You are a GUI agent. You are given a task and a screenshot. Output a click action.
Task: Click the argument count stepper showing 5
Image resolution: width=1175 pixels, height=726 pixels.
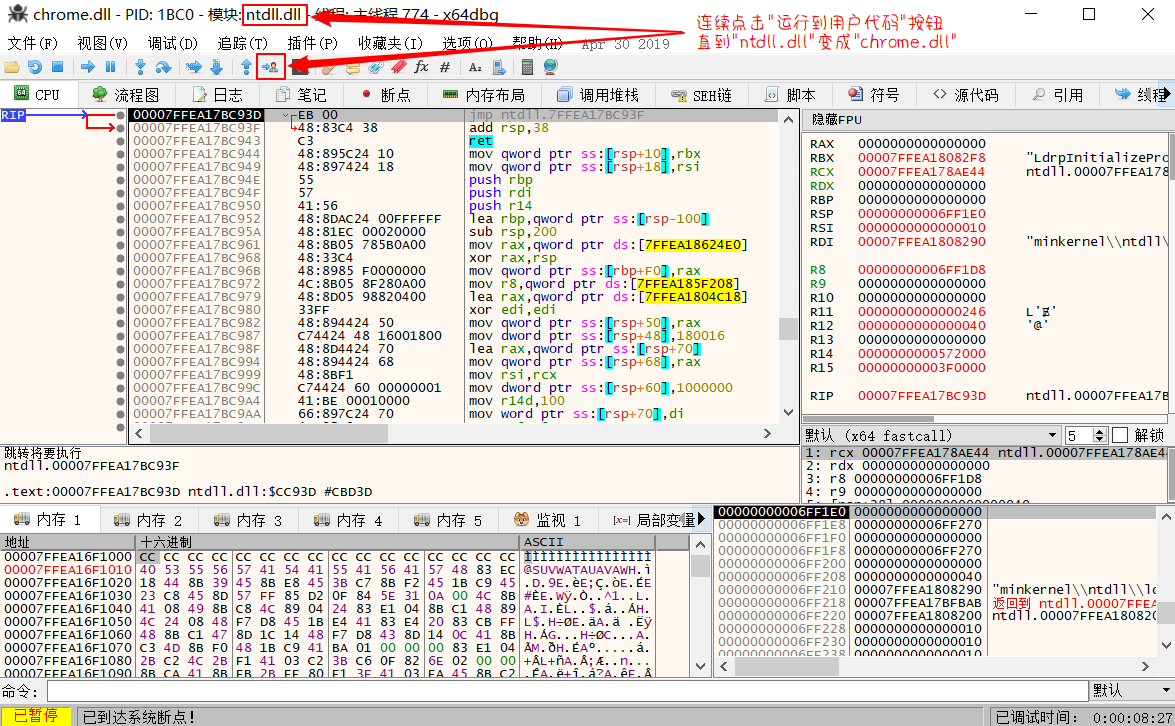1086,435
